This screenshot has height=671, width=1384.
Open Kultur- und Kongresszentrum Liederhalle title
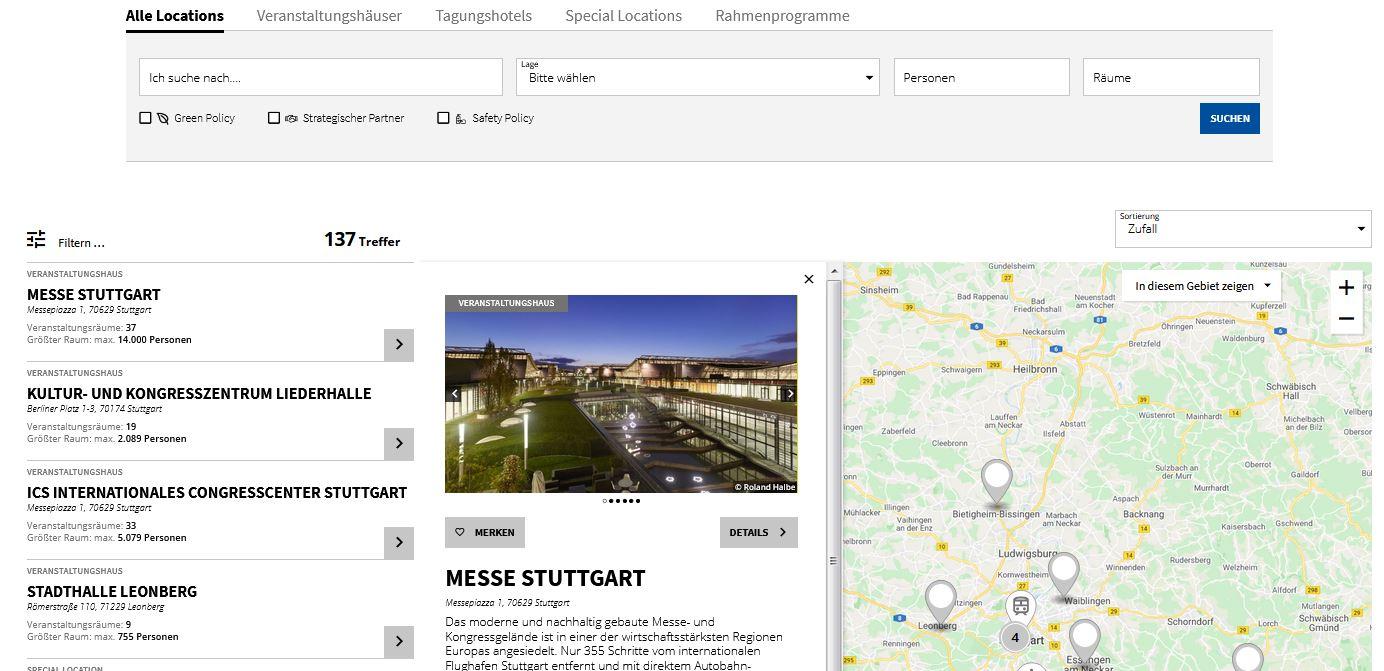(199, 394)
